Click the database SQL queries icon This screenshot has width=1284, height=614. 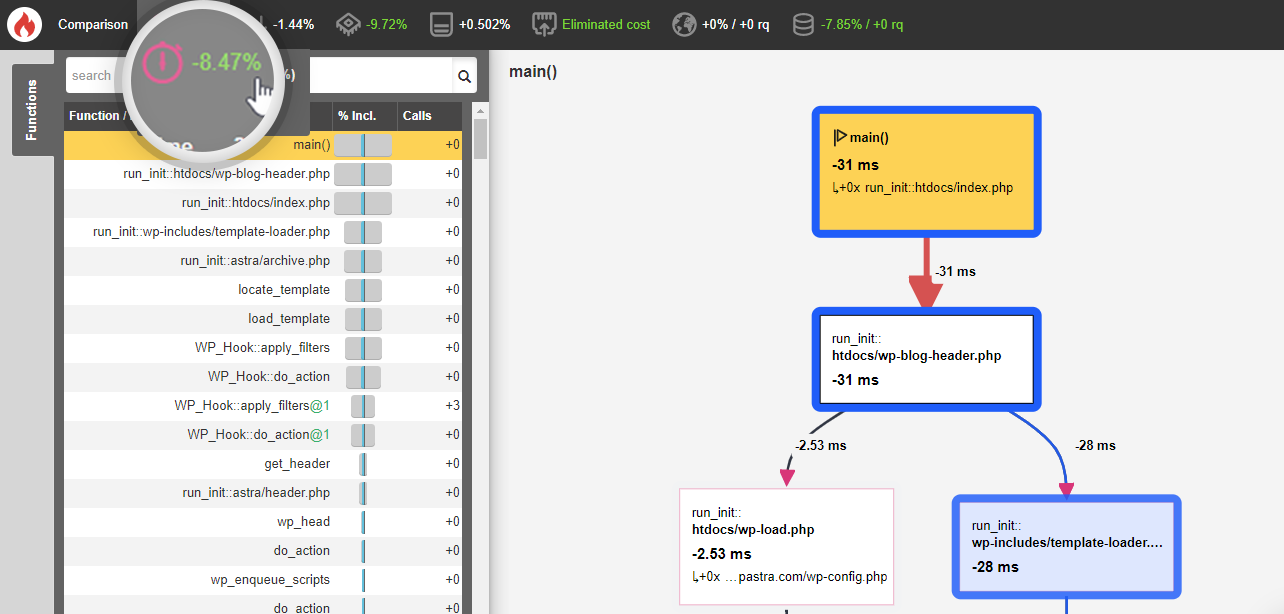point(803,24)
